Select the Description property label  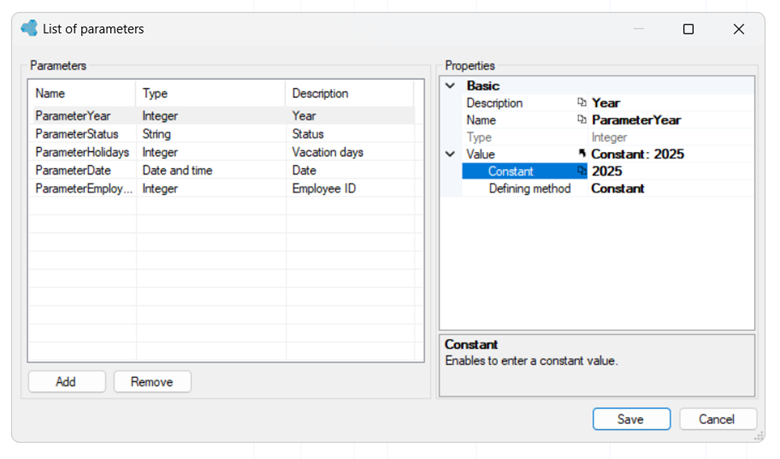coord(494,103)
